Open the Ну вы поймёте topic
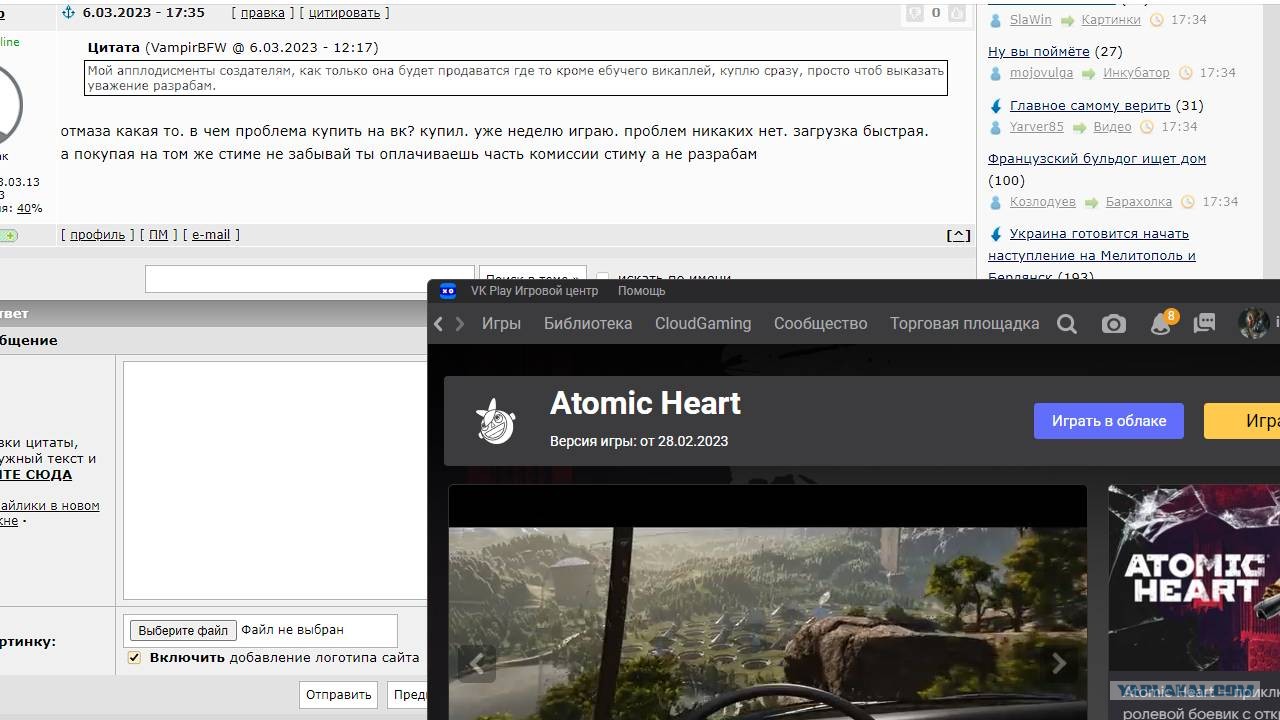Viewport: 1280px width, 720px height. coord(1039,52)
